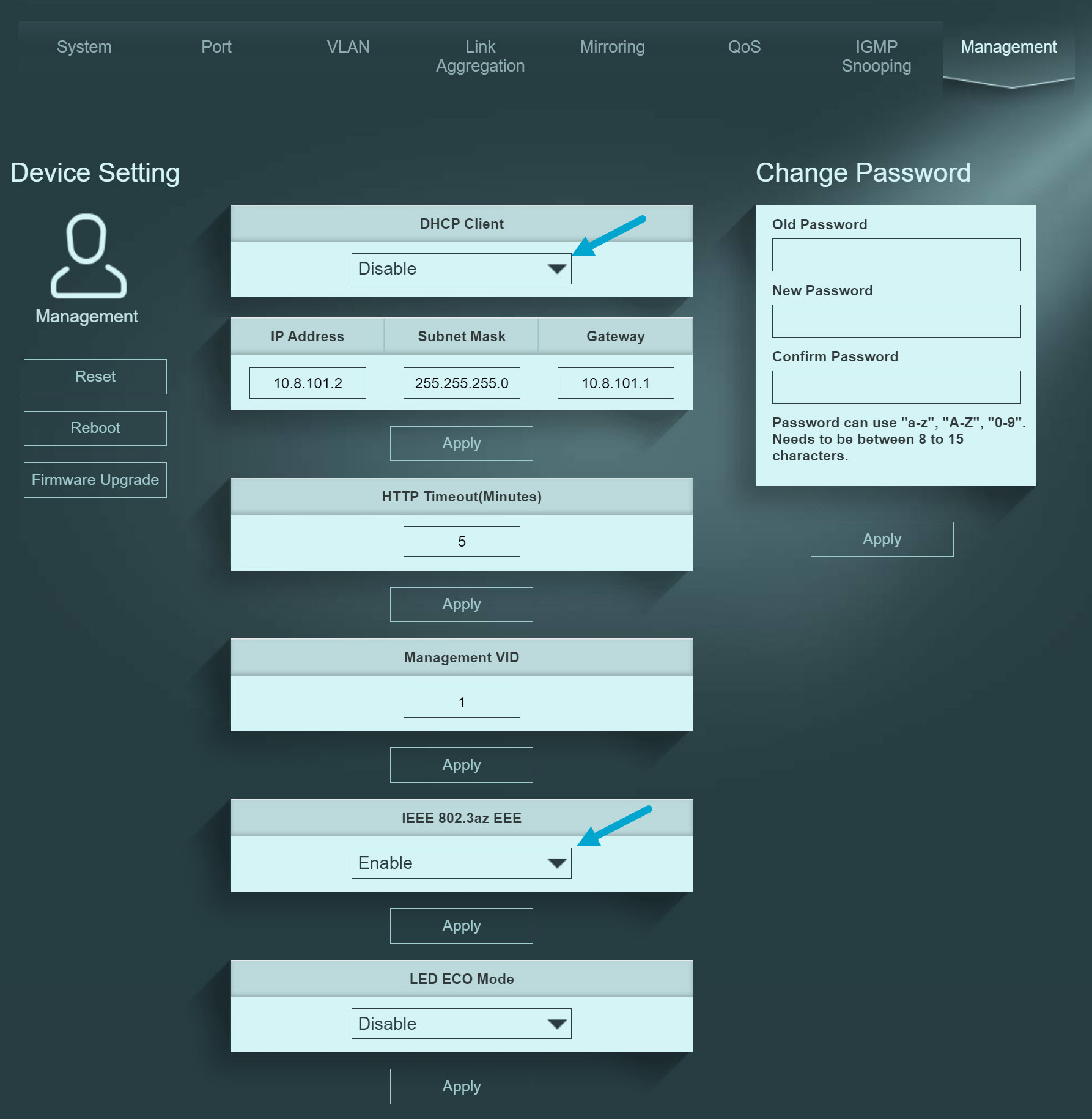The width and height of the screenshot is (1092, 1119).
Task: Apply the password change
Action: (x=882, y=539)
